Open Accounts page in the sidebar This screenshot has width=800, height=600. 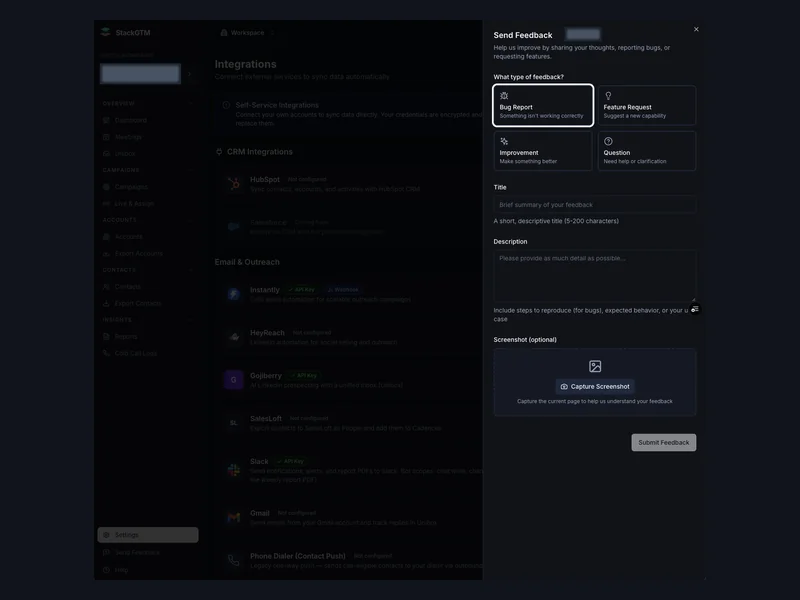point(129,237)
